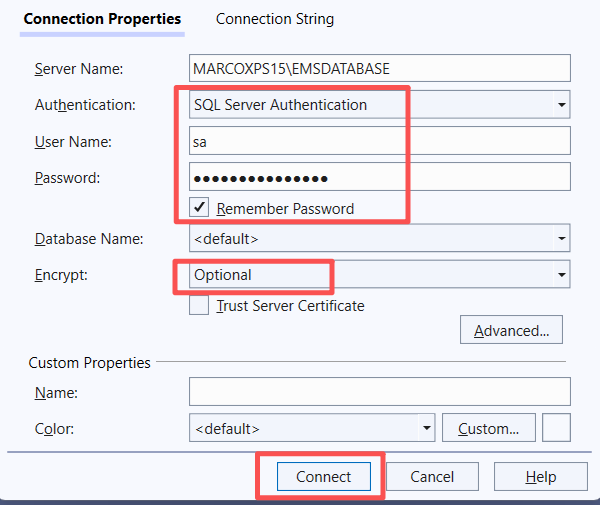Screen dimensions: 600x505
Task: Click the Server Name text field
Action: [379, 68]
